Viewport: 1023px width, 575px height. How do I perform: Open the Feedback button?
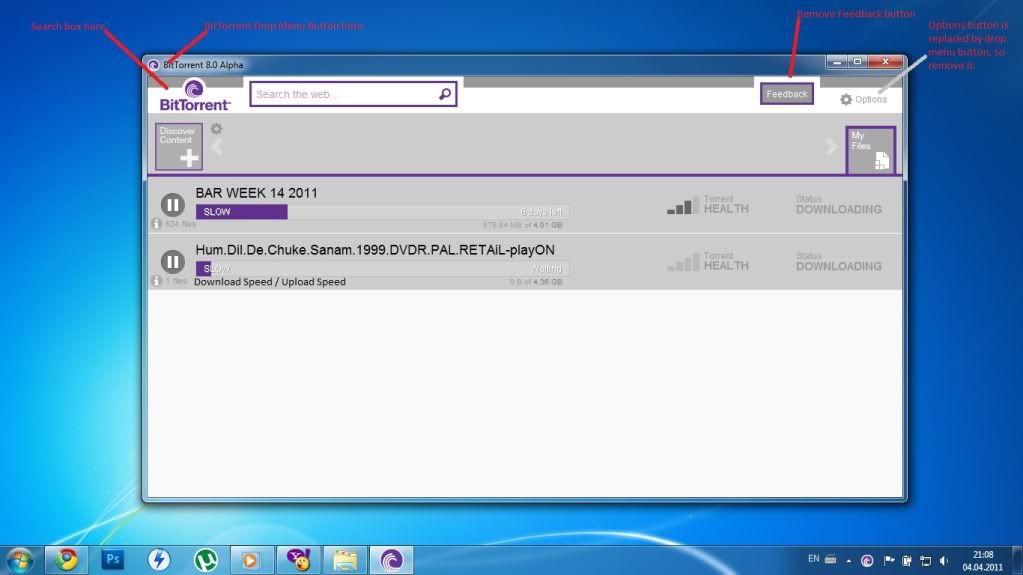click(787, 94)
